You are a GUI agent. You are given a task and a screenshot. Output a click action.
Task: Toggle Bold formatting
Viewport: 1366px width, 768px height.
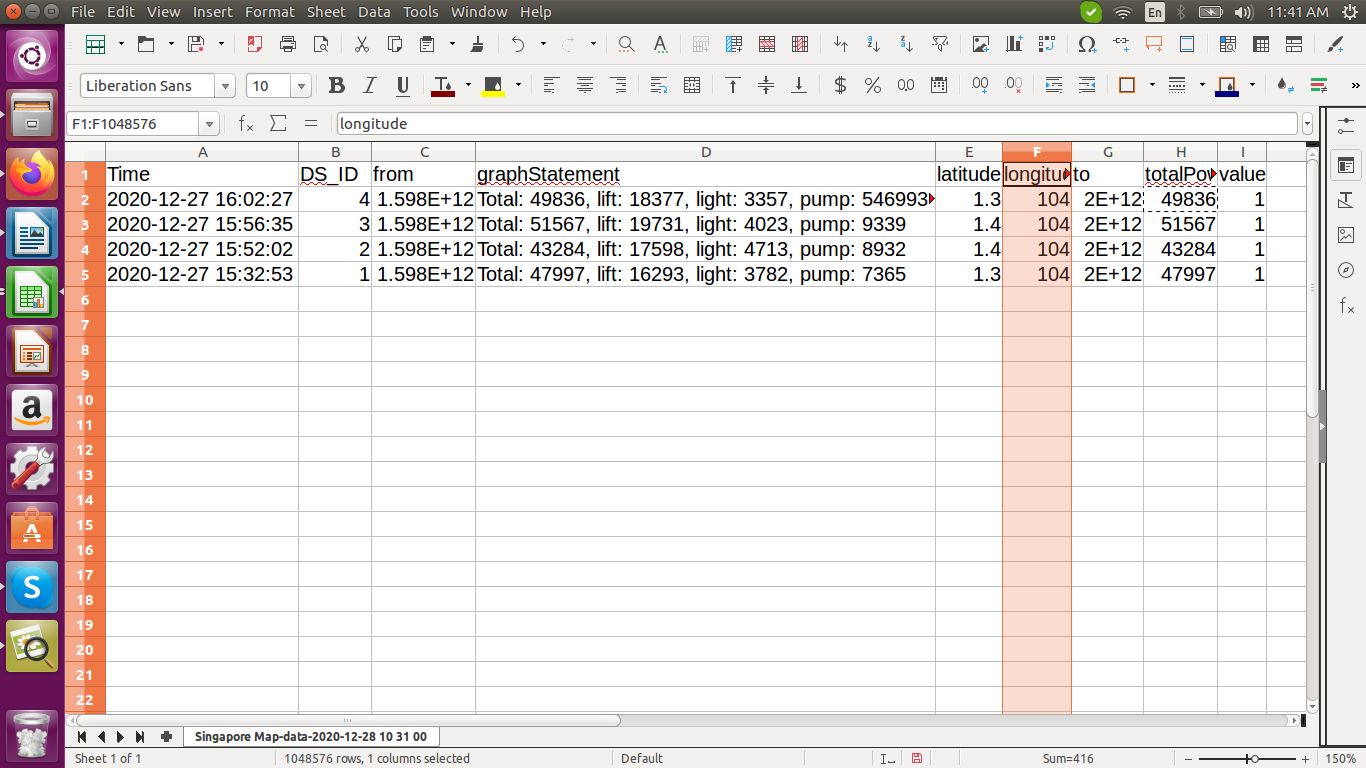(x=337, y=86)
